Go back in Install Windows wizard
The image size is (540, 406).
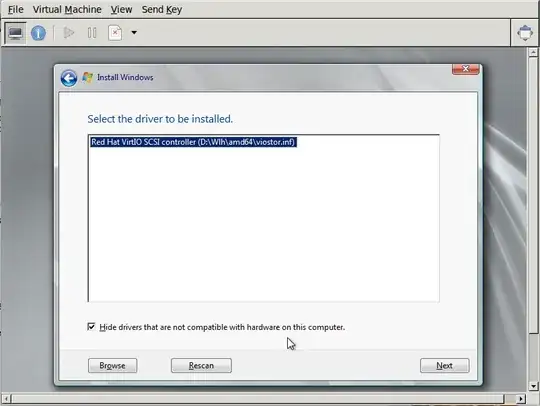click(69, 78)
